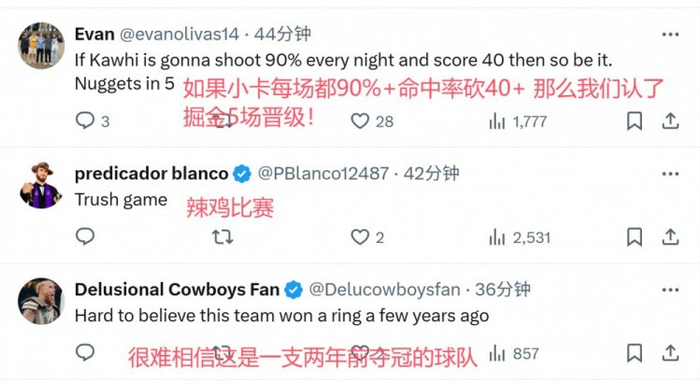
Task: Share Evan's tweet via upload icon
Action: click(670, 121)
